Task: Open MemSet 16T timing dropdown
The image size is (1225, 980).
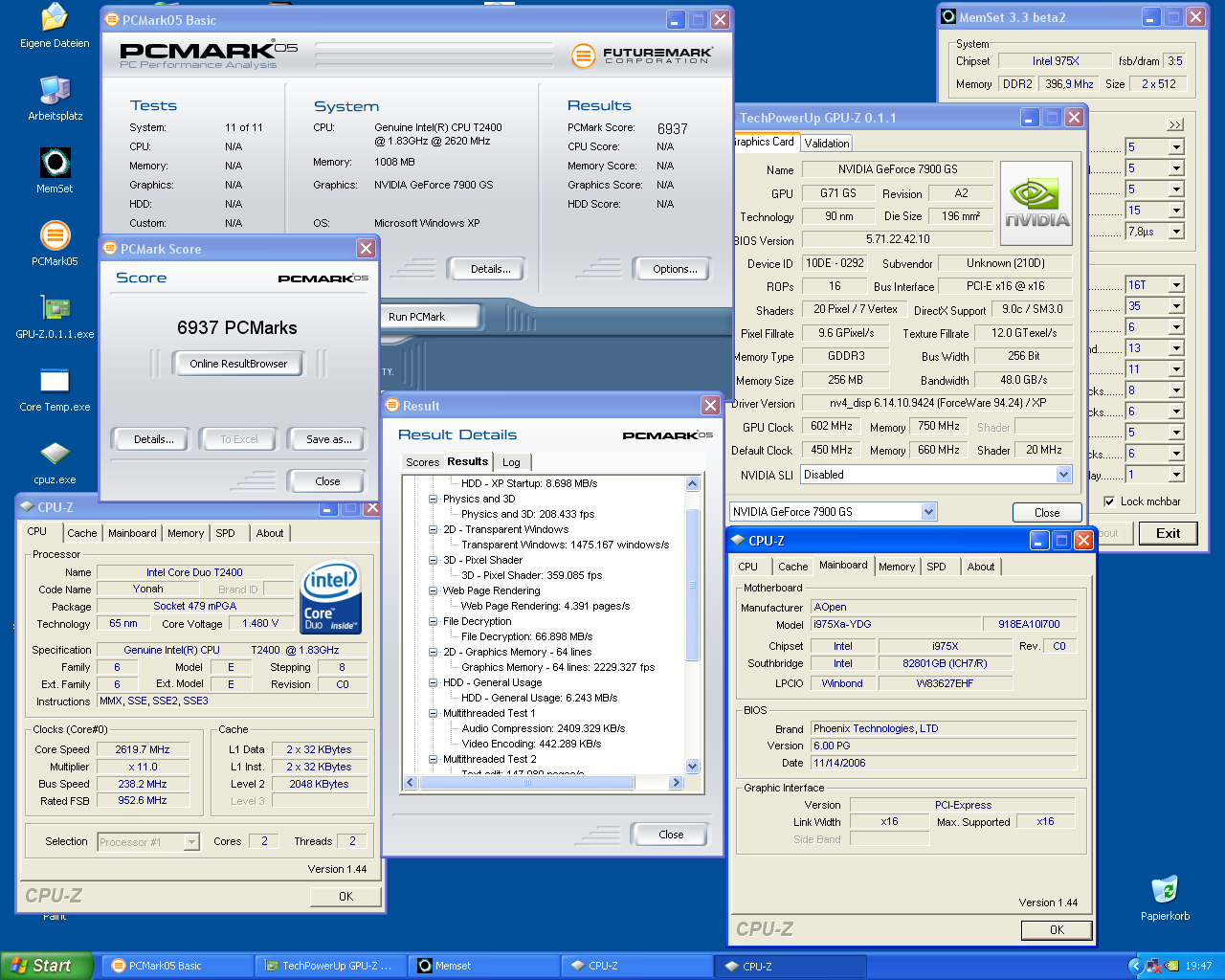Action: coord(1176,284)
